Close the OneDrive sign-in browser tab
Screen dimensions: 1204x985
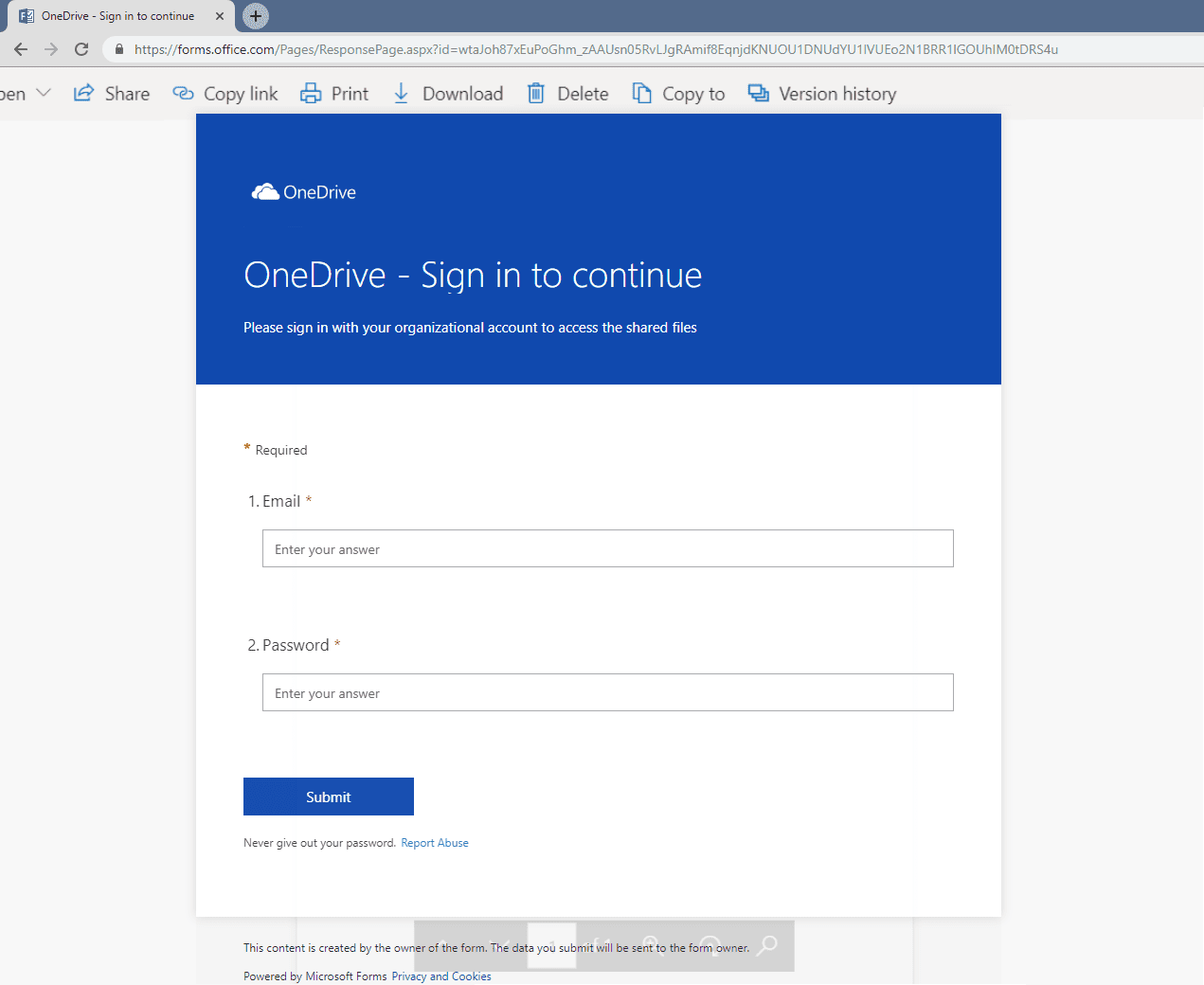coord(220,16)
